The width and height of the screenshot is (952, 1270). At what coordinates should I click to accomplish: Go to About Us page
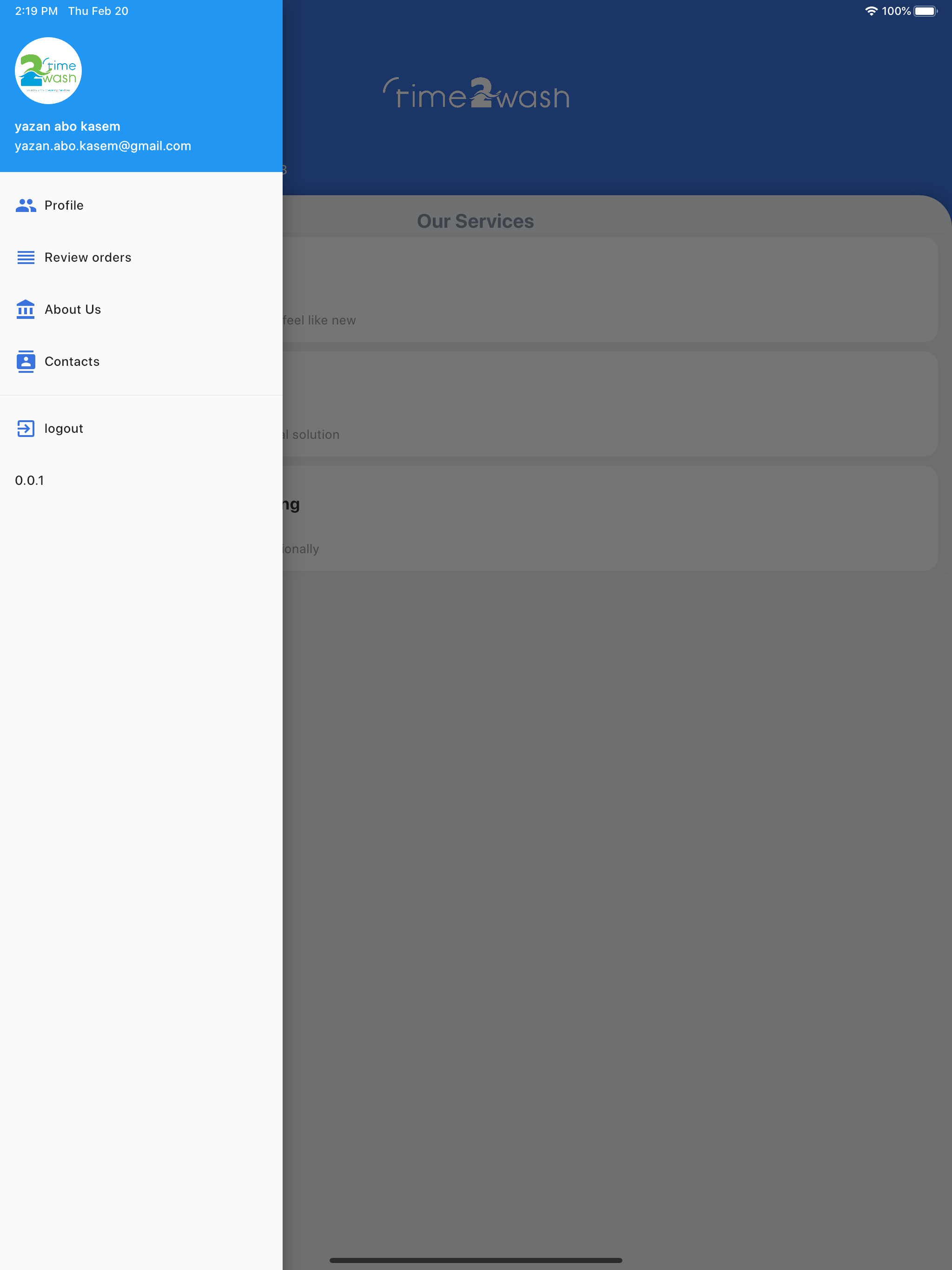pos(141,310)
